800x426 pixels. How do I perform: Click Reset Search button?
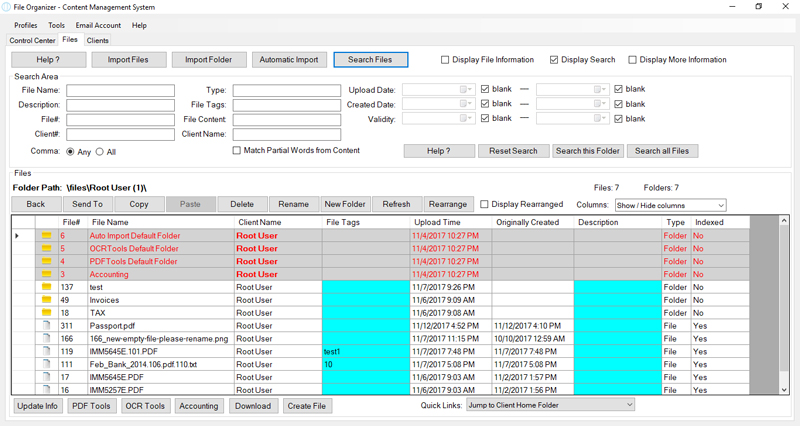pyautogui.click(x=513, y=151)
